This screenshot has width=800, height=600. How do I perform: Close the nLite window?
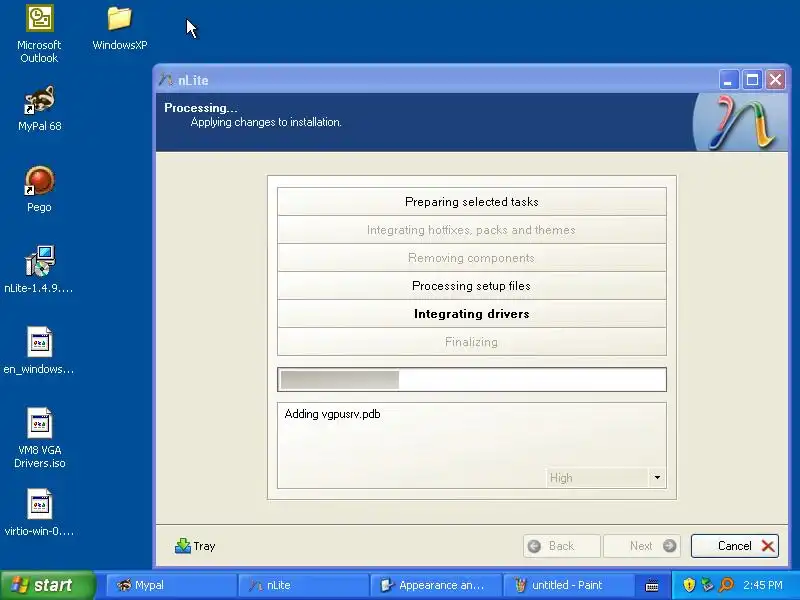tap(776, 80)
